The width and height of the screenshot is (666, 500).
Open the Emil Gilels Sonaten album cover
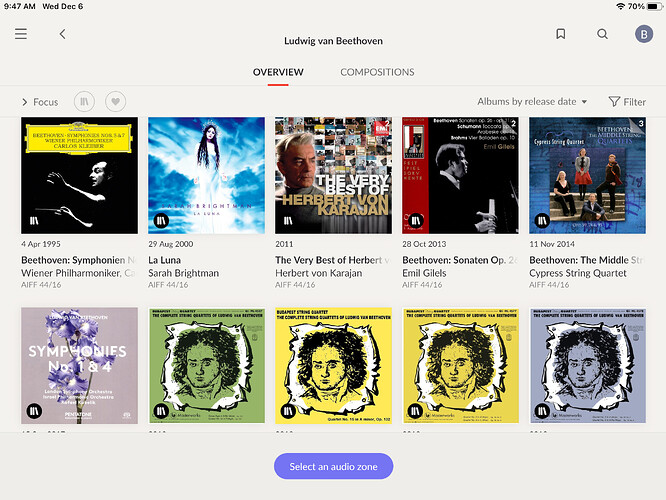pos(460,175)
